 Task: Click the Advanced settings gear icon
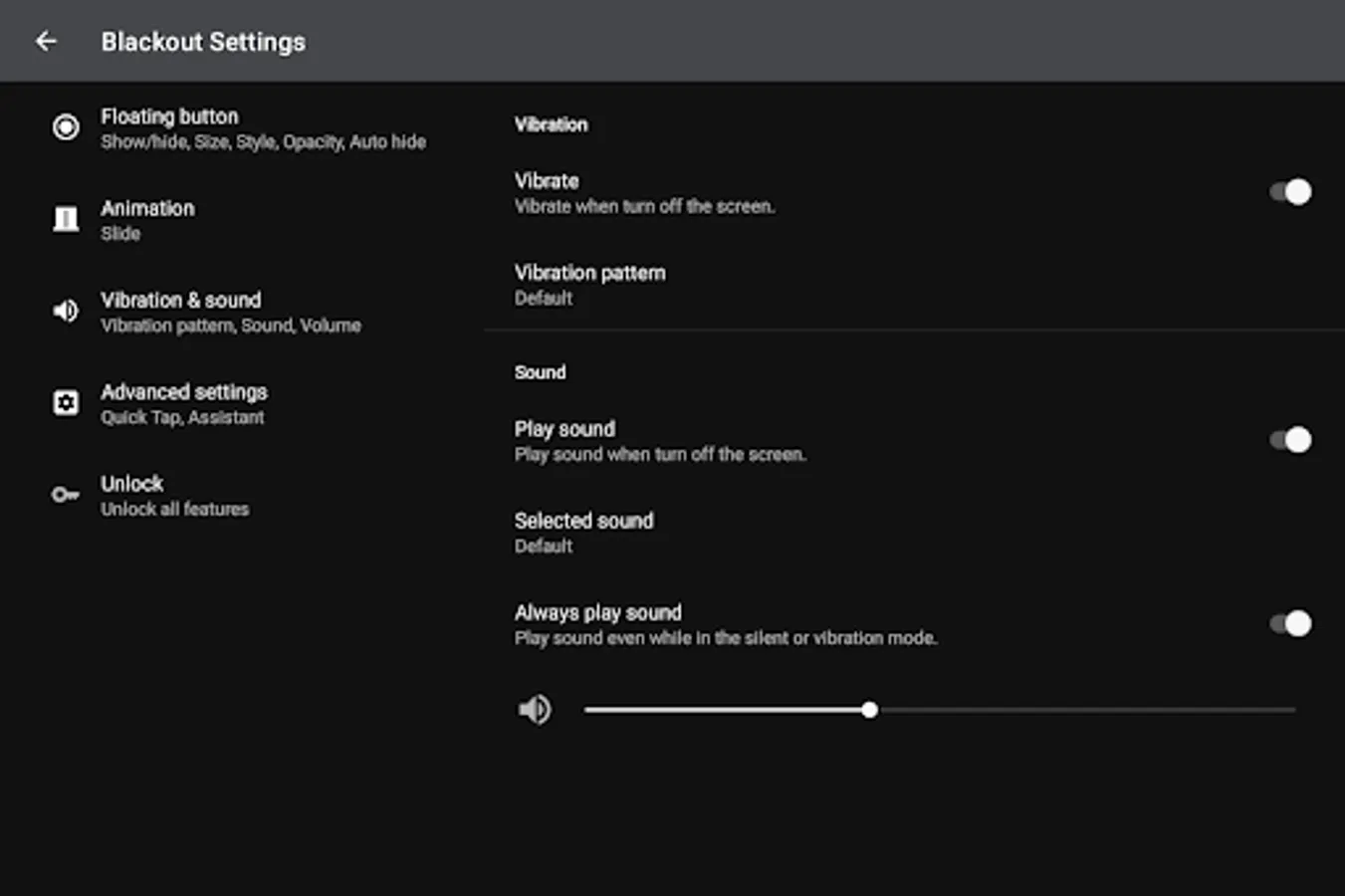[66, 402]
